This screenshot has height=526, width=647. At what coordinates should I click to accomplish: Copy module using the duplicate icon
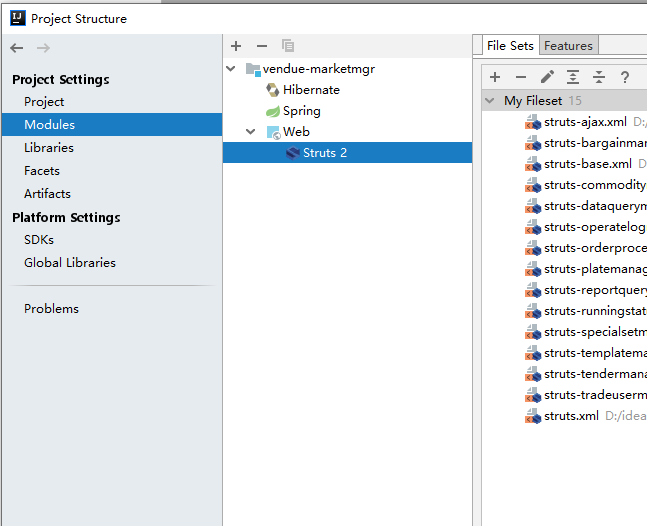pyautogui.click(x=288, y=46)
